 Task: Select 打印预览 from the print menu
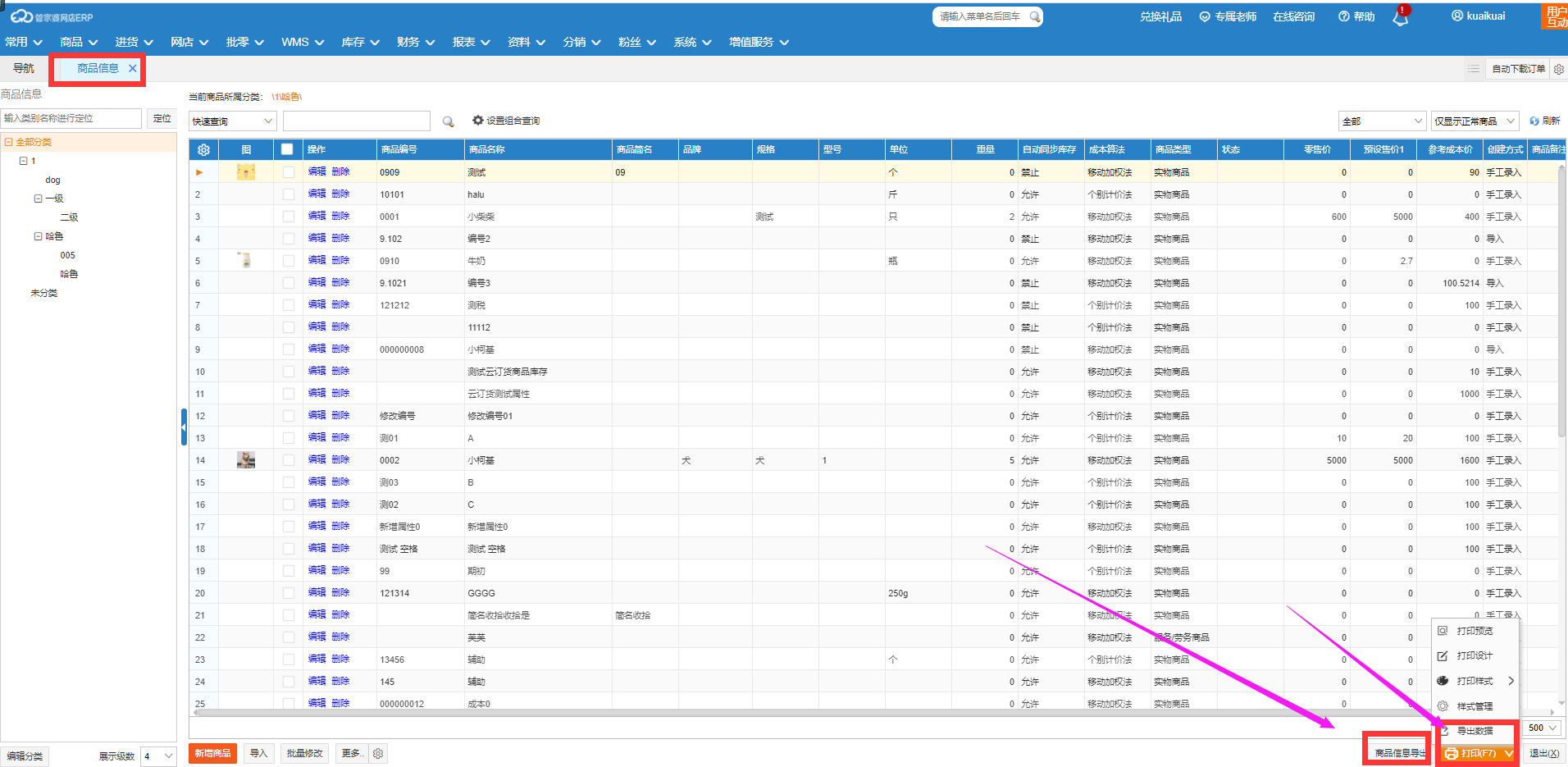[1474, 631]
